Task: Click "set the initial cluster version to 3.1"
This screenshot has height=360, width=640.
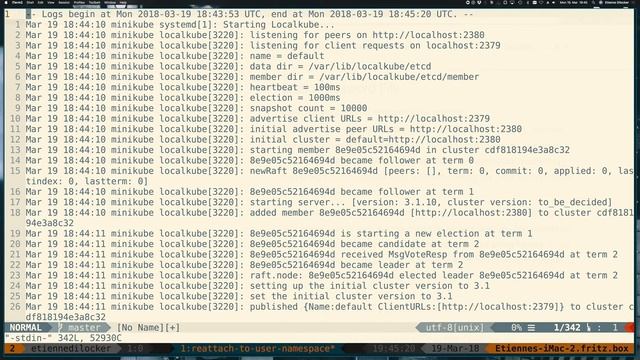Action: (x=351, y=296)
